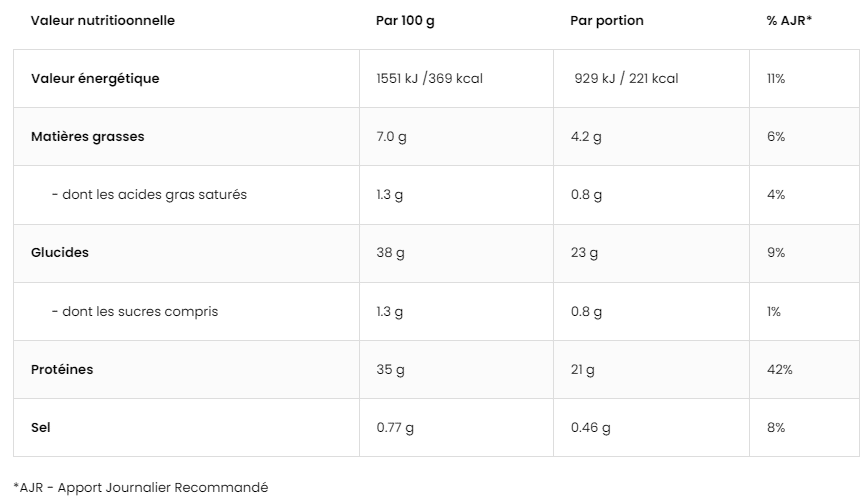The height and width of the screenshot is (498, 868).
Task: Click the 'Par portion' column header
Action: (607, 21)
